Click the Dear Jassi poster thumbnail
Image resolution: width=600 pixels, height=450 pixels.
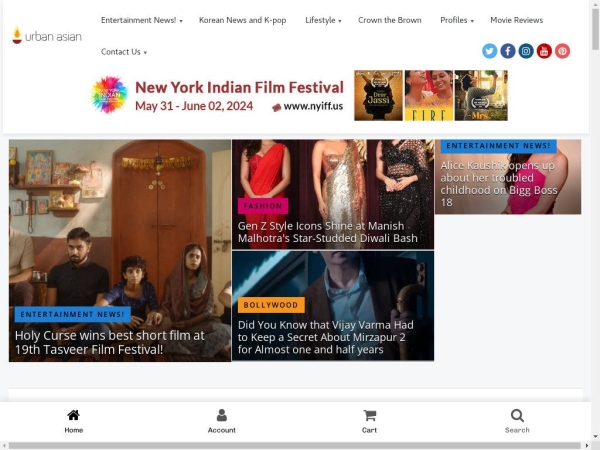click(x=378, y=95)
